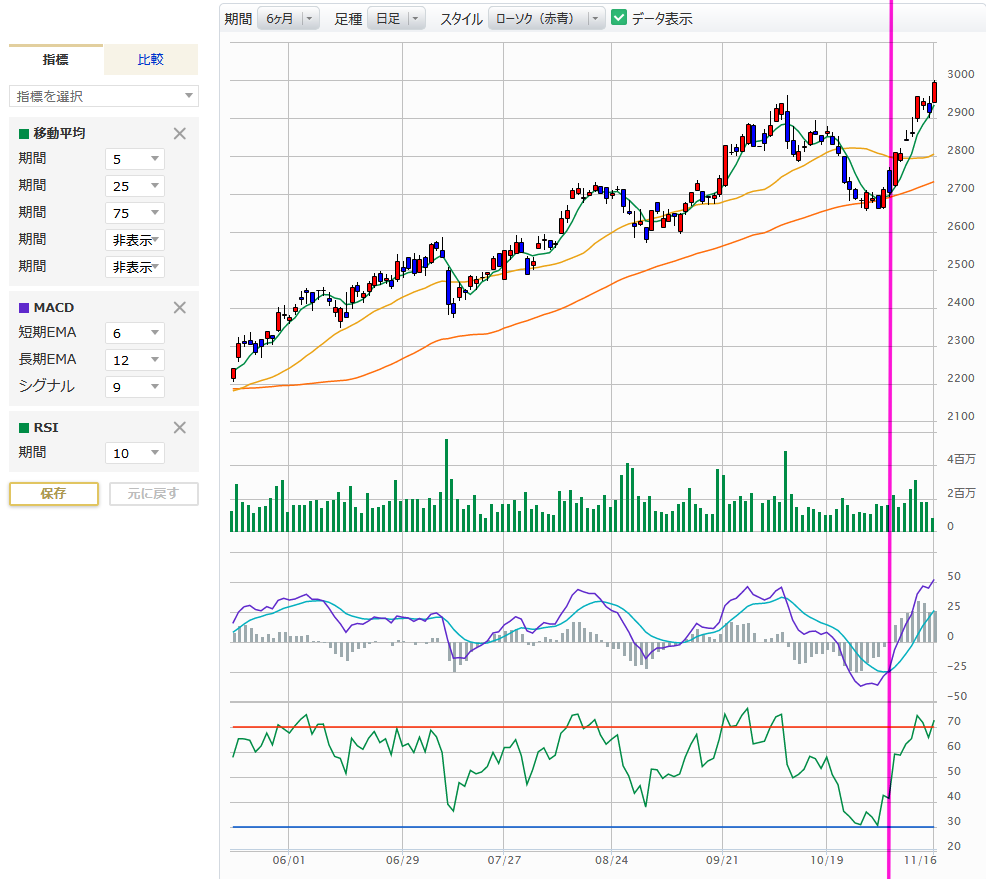The width and height of the screenshot is (986, 879).
Task: Switch to the 比較 tab
Action: click(x=151, y=60)
